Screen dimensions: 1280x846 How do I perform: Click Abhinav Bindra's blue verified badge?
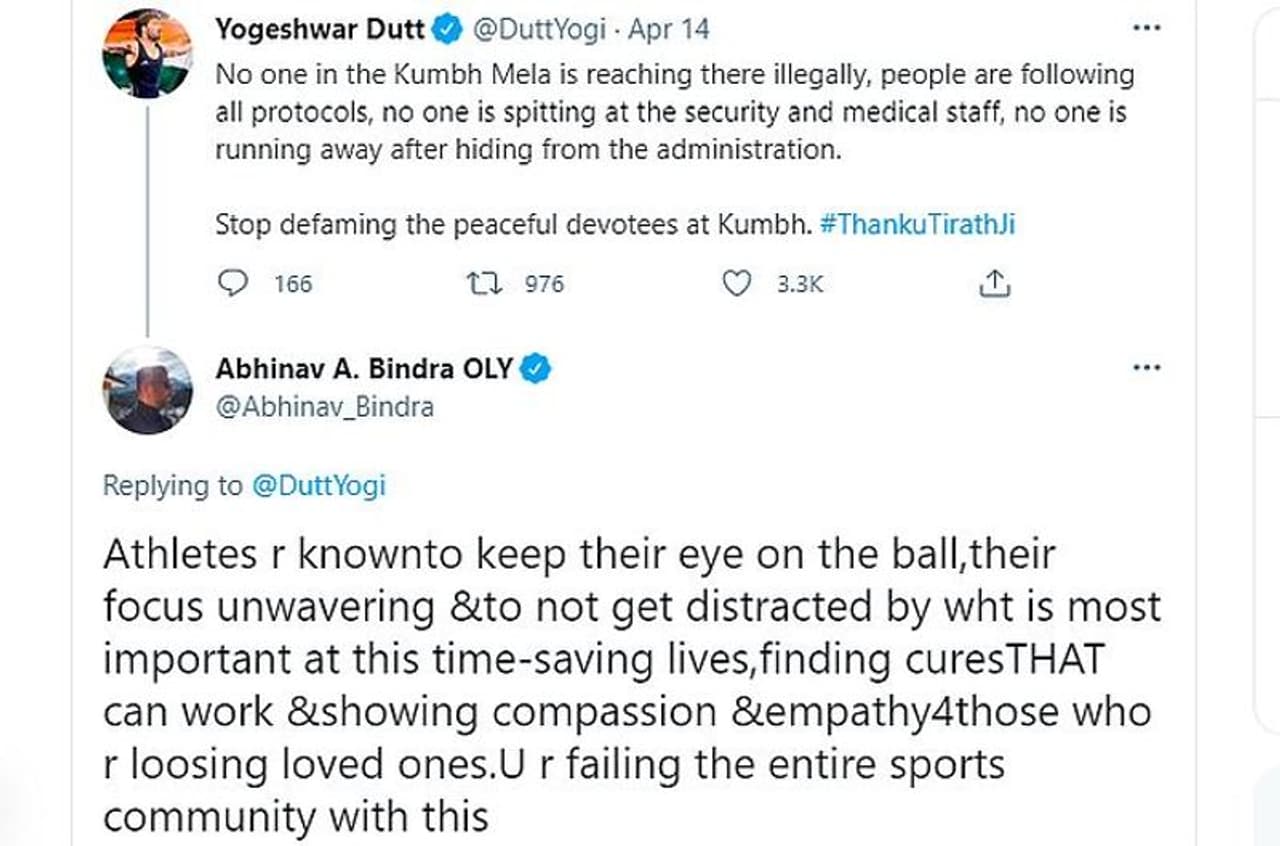click(537, 369)
